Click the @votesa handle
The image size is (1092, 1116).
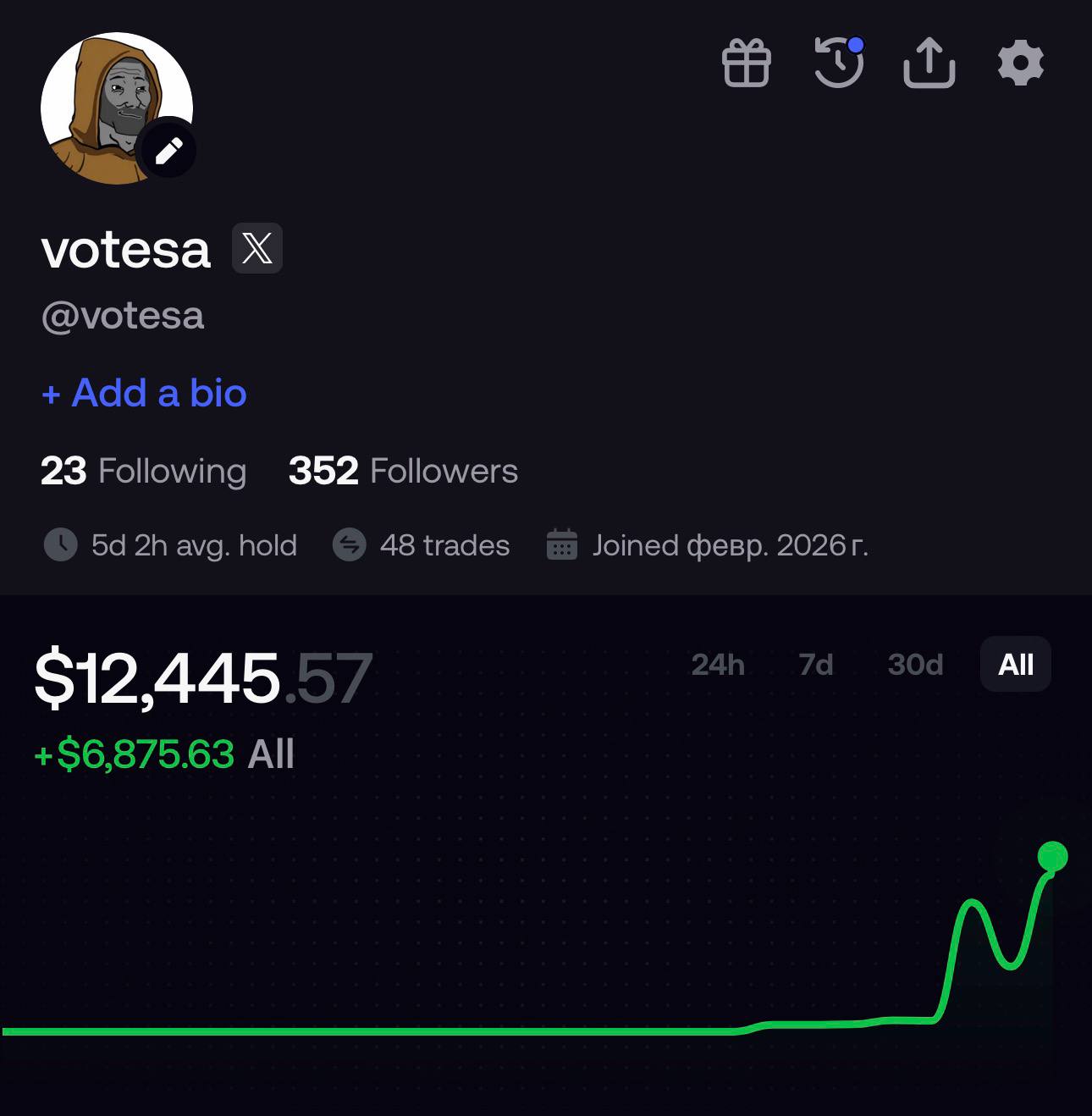123,316
